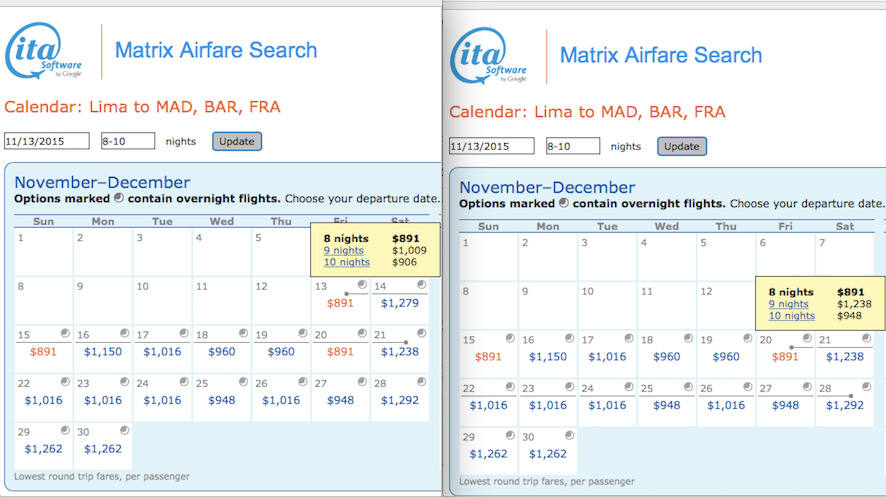Click overnight flight icon on November 13 cell
The image size is (886, 497).
coord(362,285)
